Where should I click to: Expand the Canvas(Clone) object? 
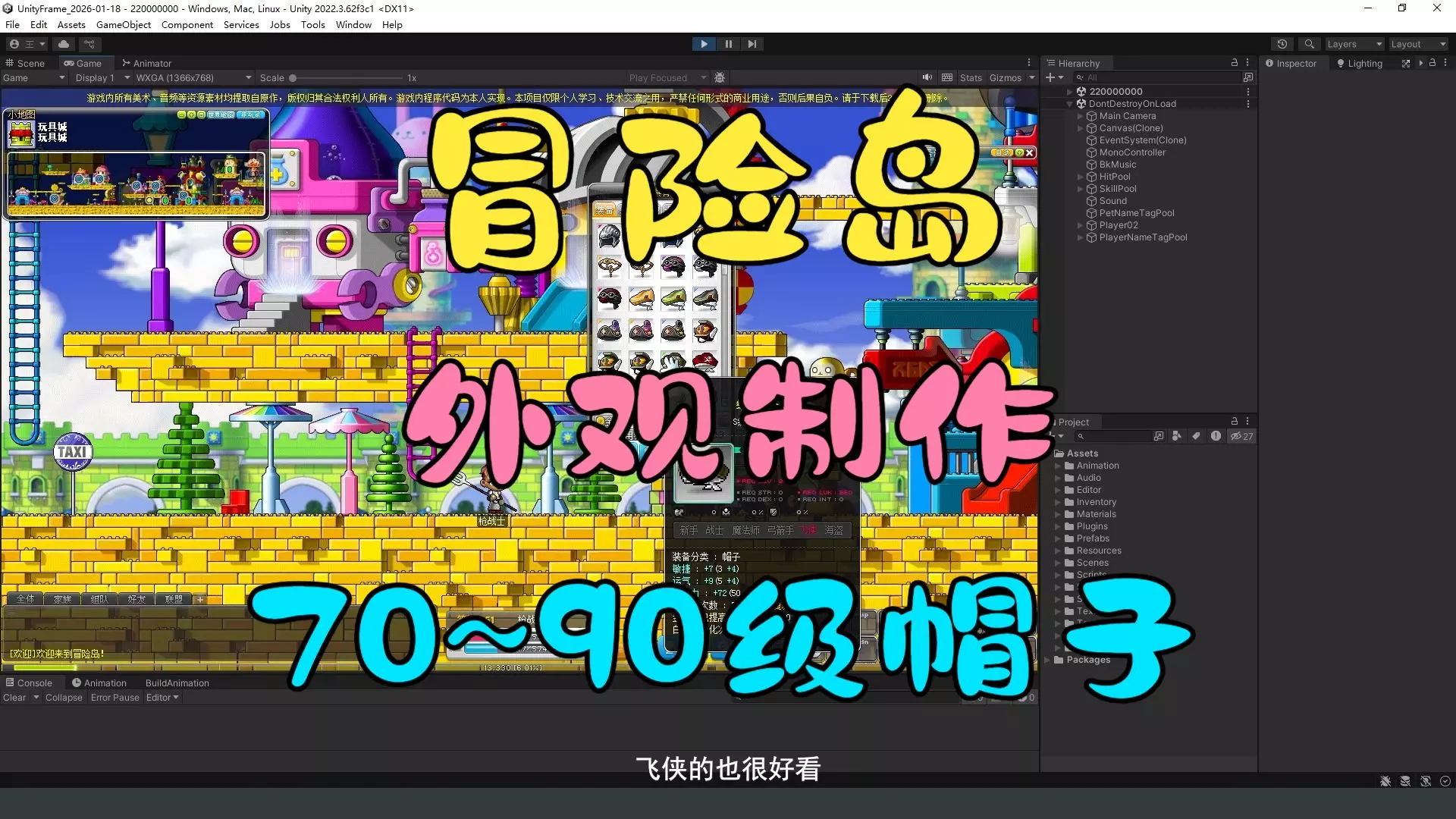[x=1080, y=128]
